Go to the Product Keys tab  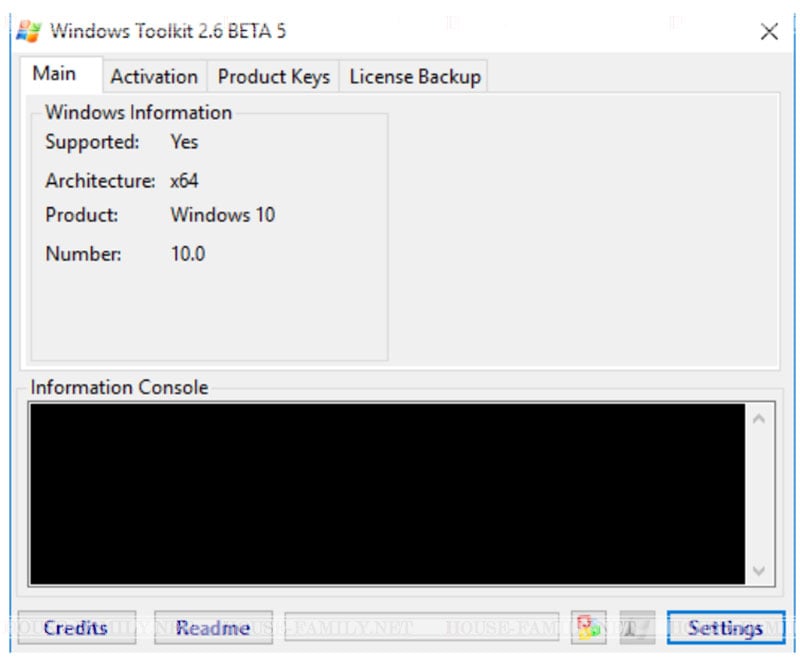tap(273, 77)
